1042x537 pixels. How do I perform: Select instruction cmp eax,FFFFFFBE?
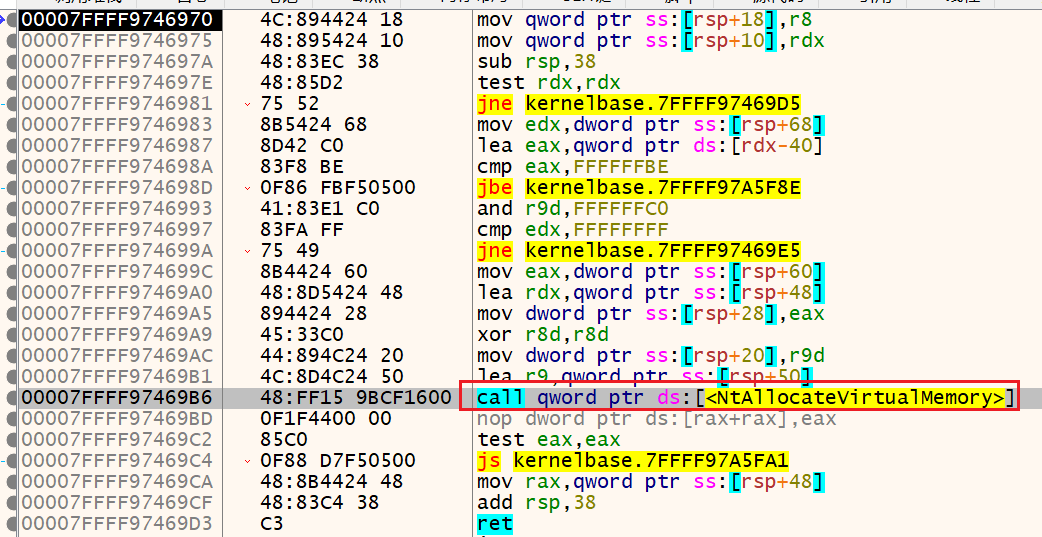coord(573,167)
